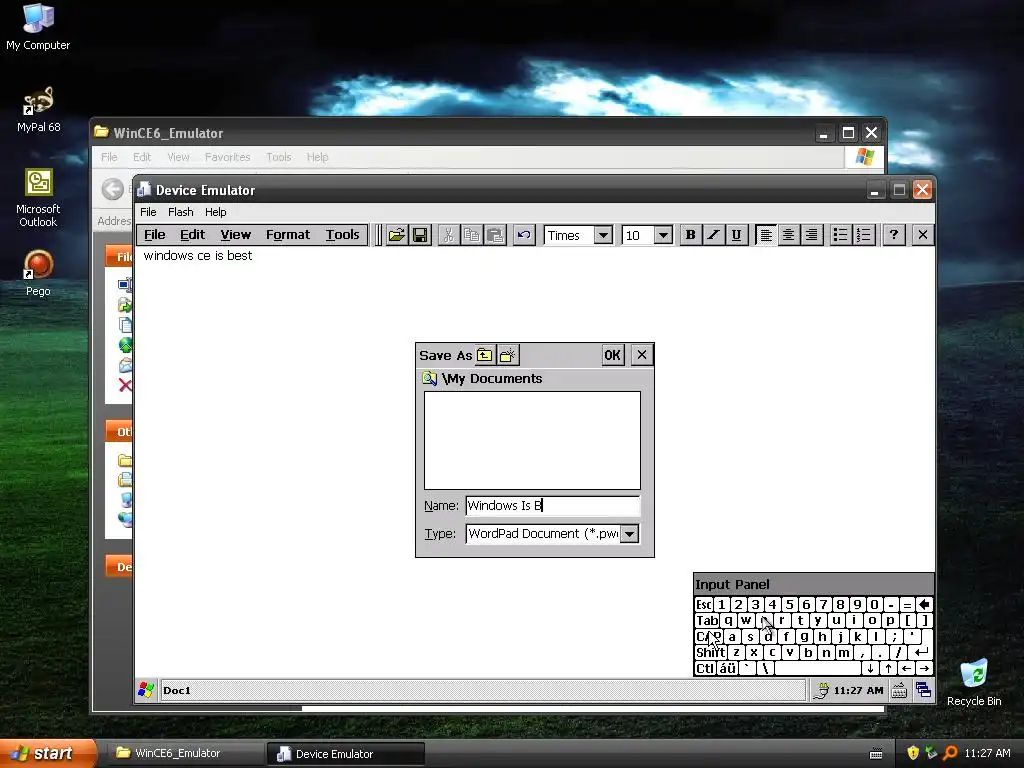The height and width of the screenshot is (768, 1024).
Task: Click Shift key on Input Panel
Action: pyautogui.click(x=711, y=652)
